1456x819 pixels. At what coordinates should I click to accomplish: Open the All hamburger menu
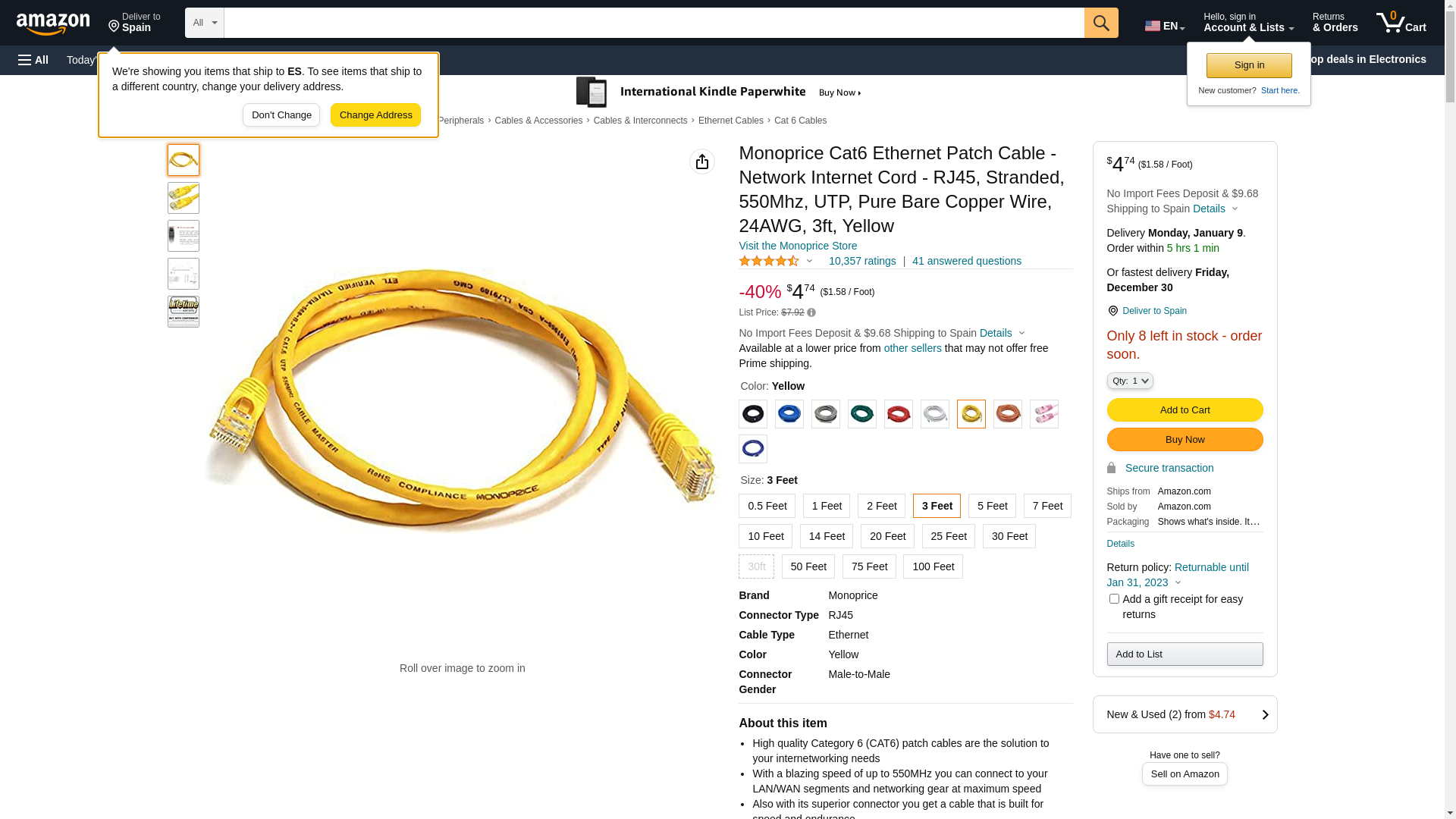[33, 60]
